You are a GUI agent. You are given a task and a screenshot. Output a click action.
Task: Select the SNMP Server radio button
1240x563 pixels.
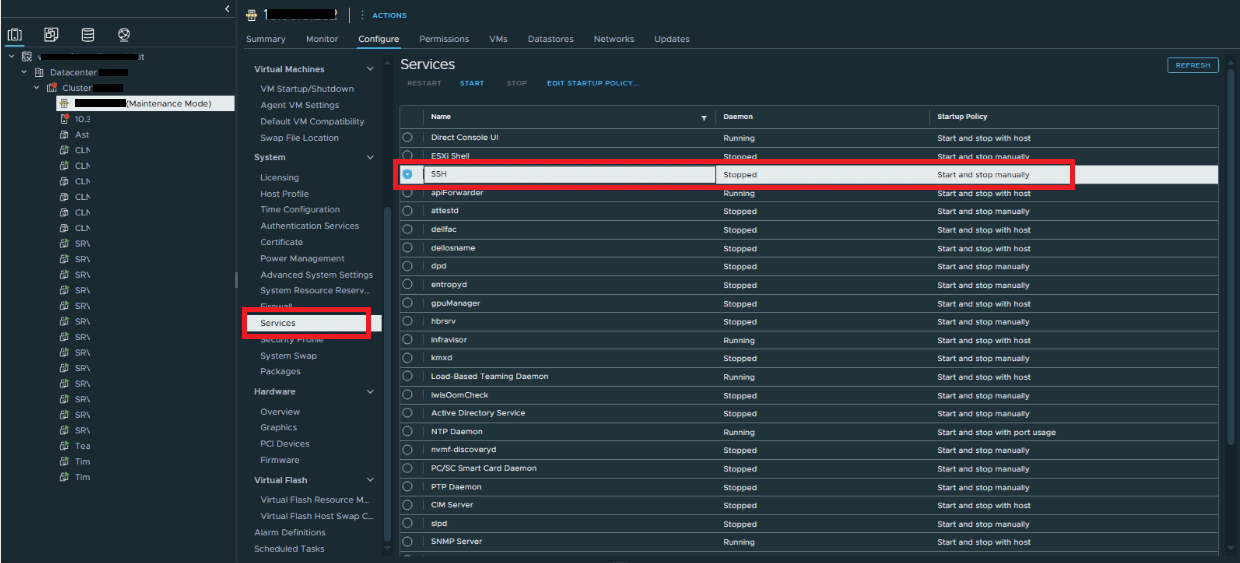point(407,542)
